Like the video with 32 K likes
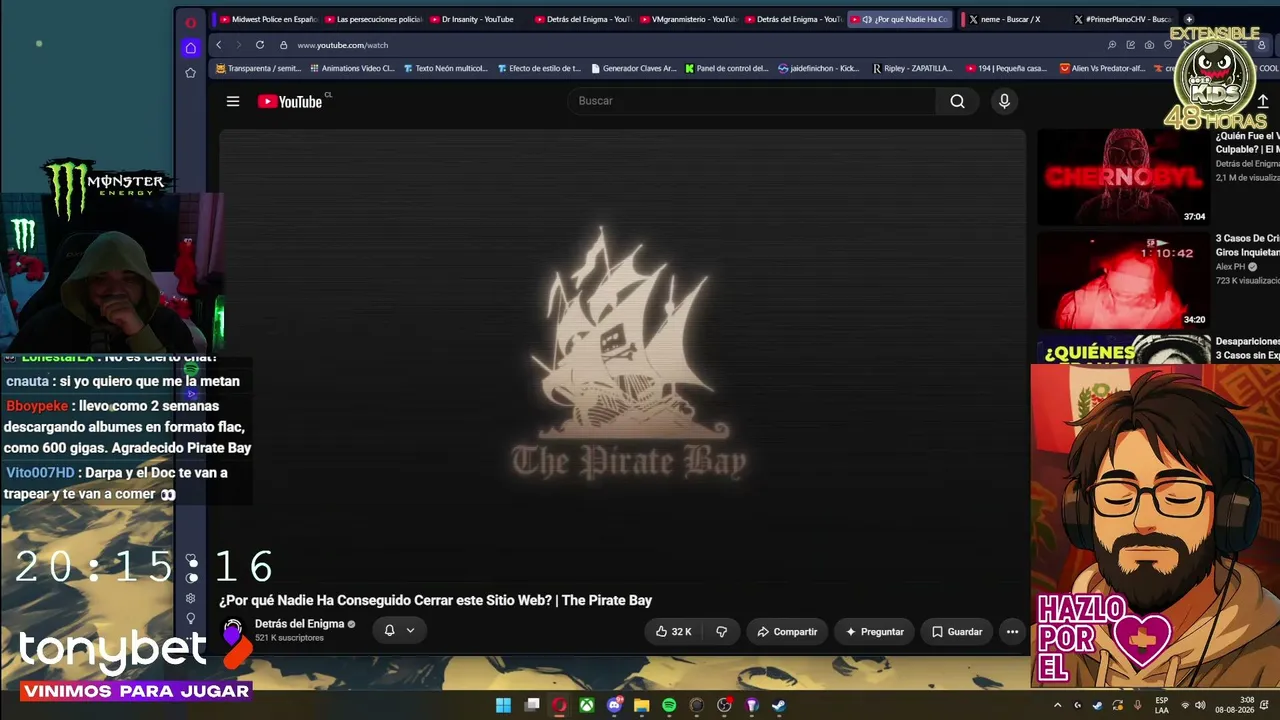Viewport: 1280px width, 720px height. [x=673, y=632]
